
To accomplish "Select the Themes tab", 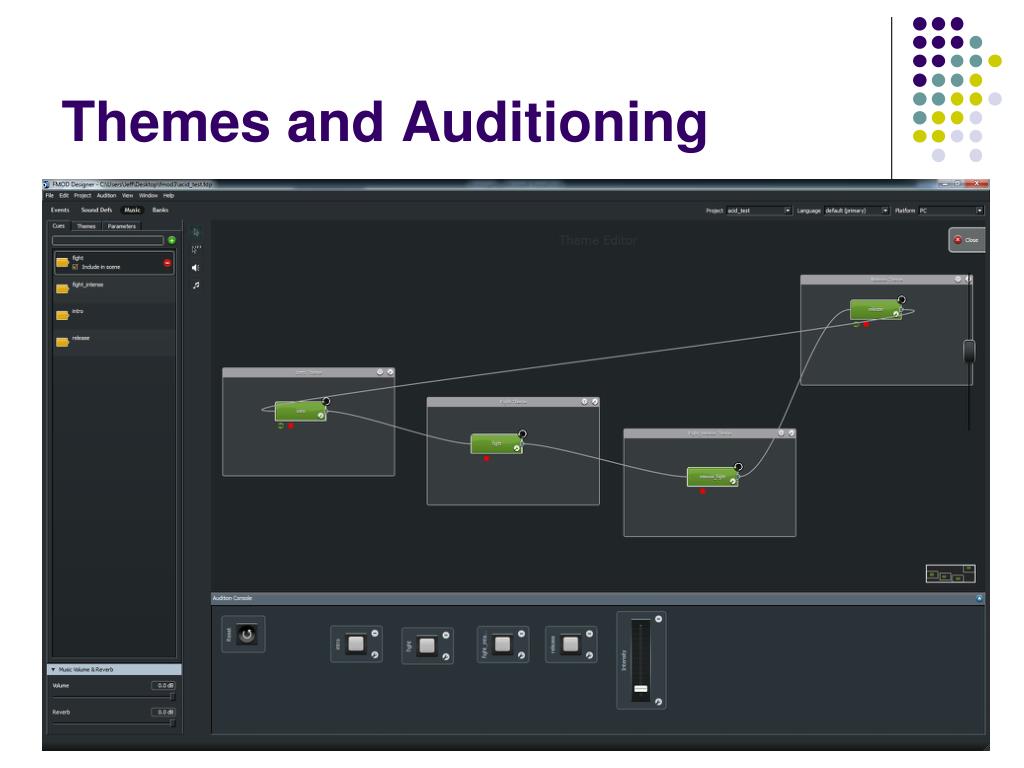I will [x=86, y=226].
